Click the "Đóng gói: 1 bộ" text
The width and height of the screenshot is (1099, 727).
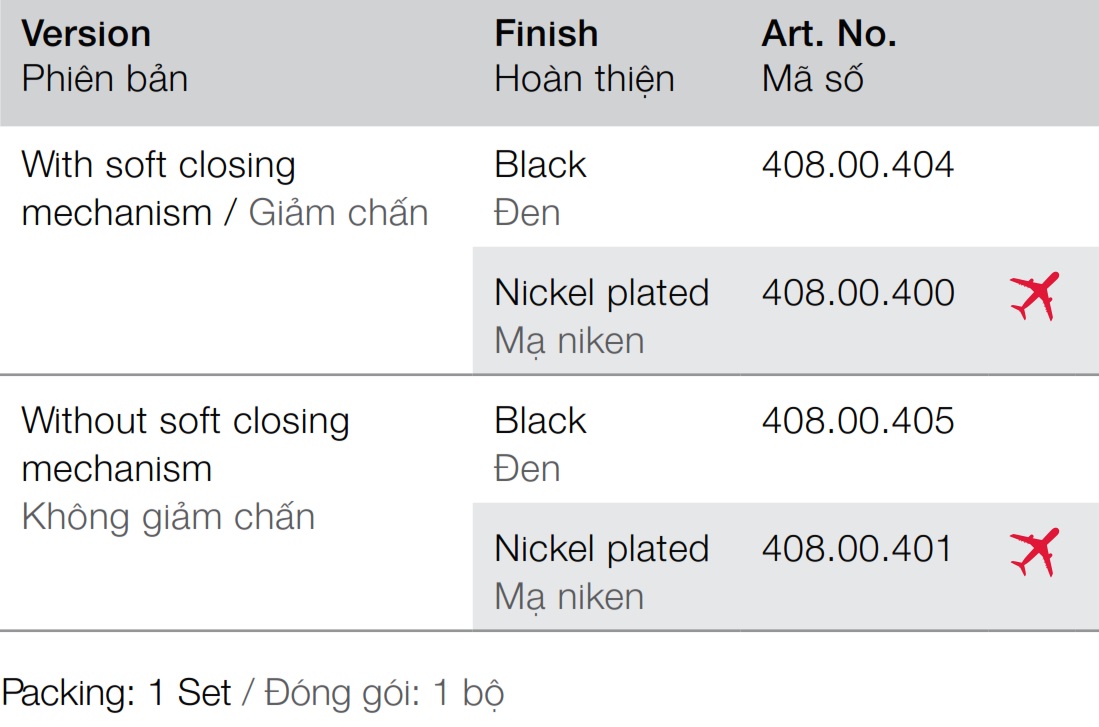click(385, 693)
